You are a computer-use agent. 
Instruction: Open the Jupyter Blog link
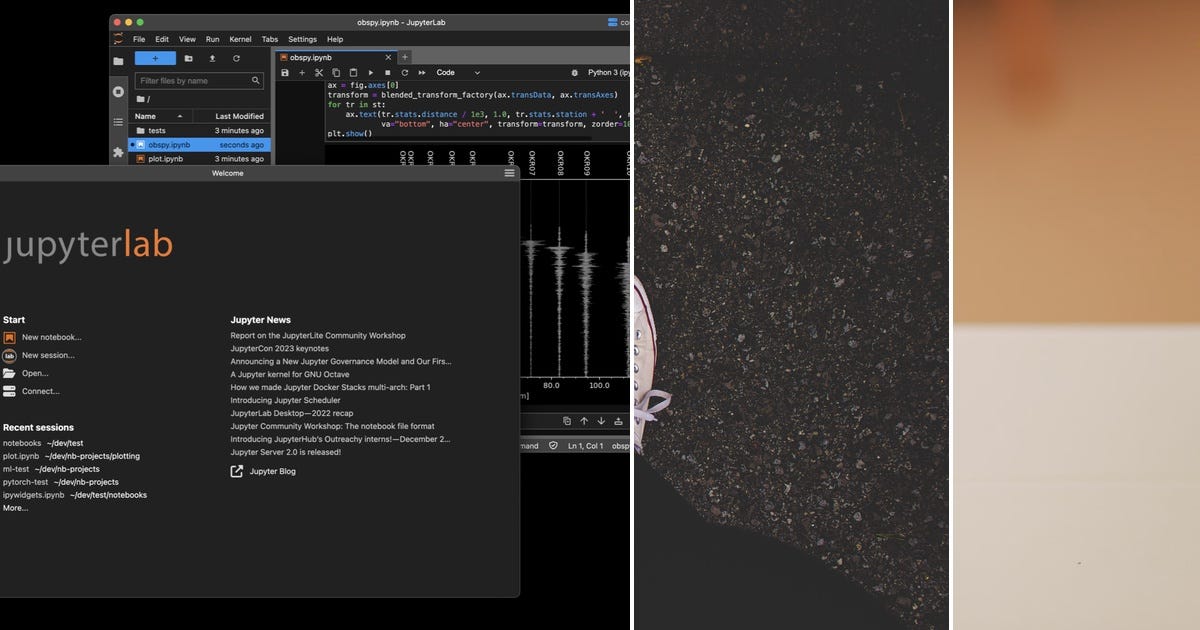click(272, 471)
